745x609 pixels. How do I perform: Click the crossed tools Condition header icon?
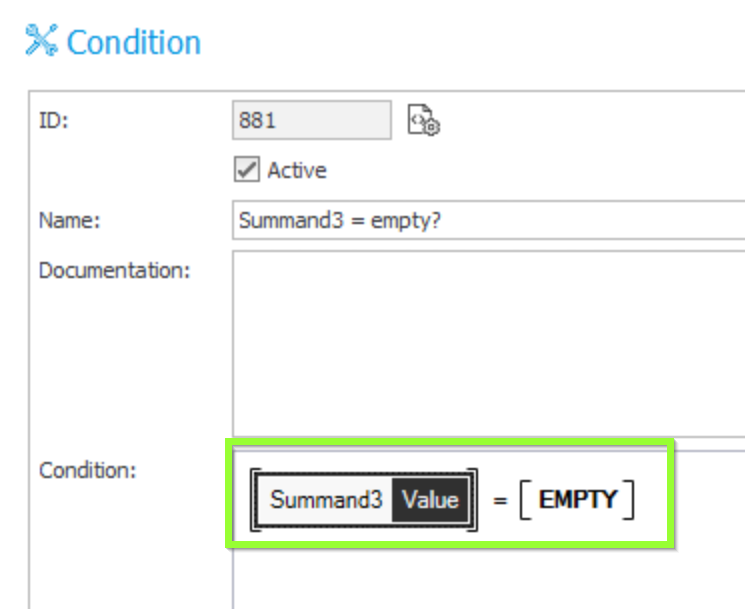point(42,40)
